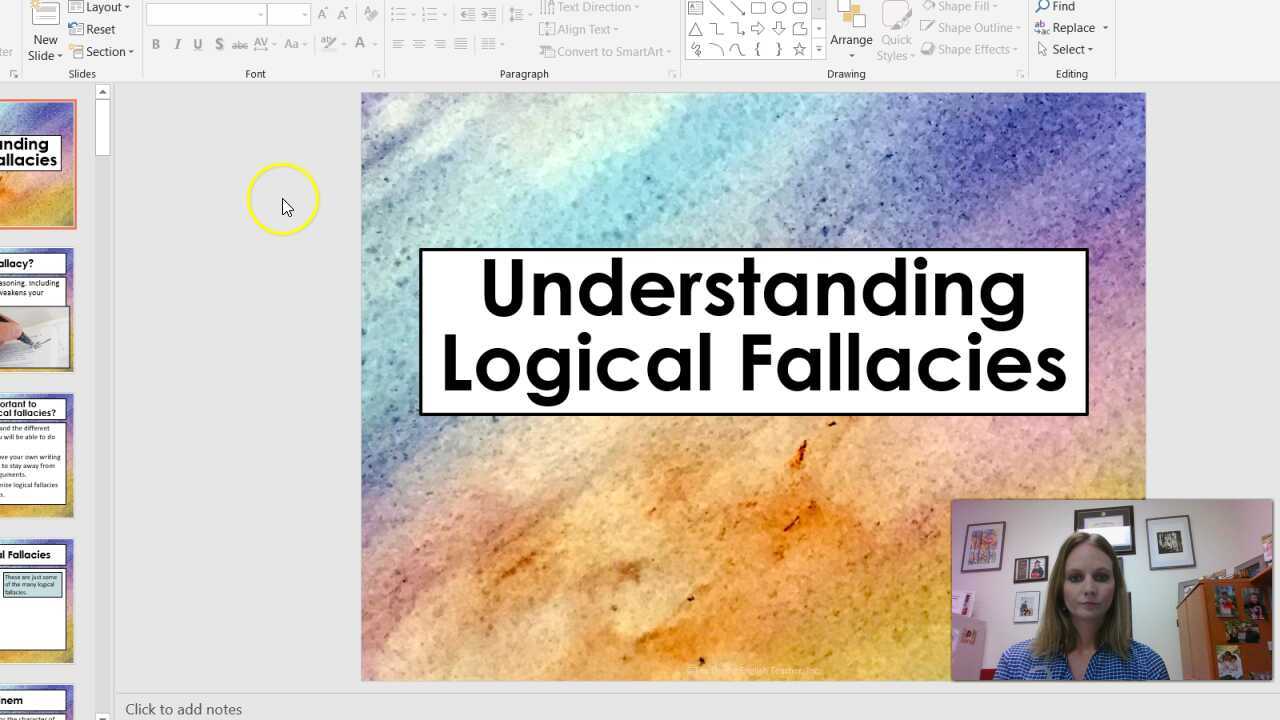Apply strikethrough to selected text
Image resolution: width=1280 pixels, height=720 pixels.
(x=239, y=44)
